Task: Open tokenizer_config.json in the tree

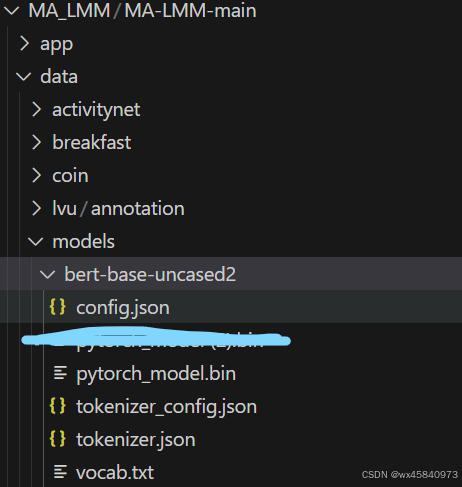Action: 166,407
